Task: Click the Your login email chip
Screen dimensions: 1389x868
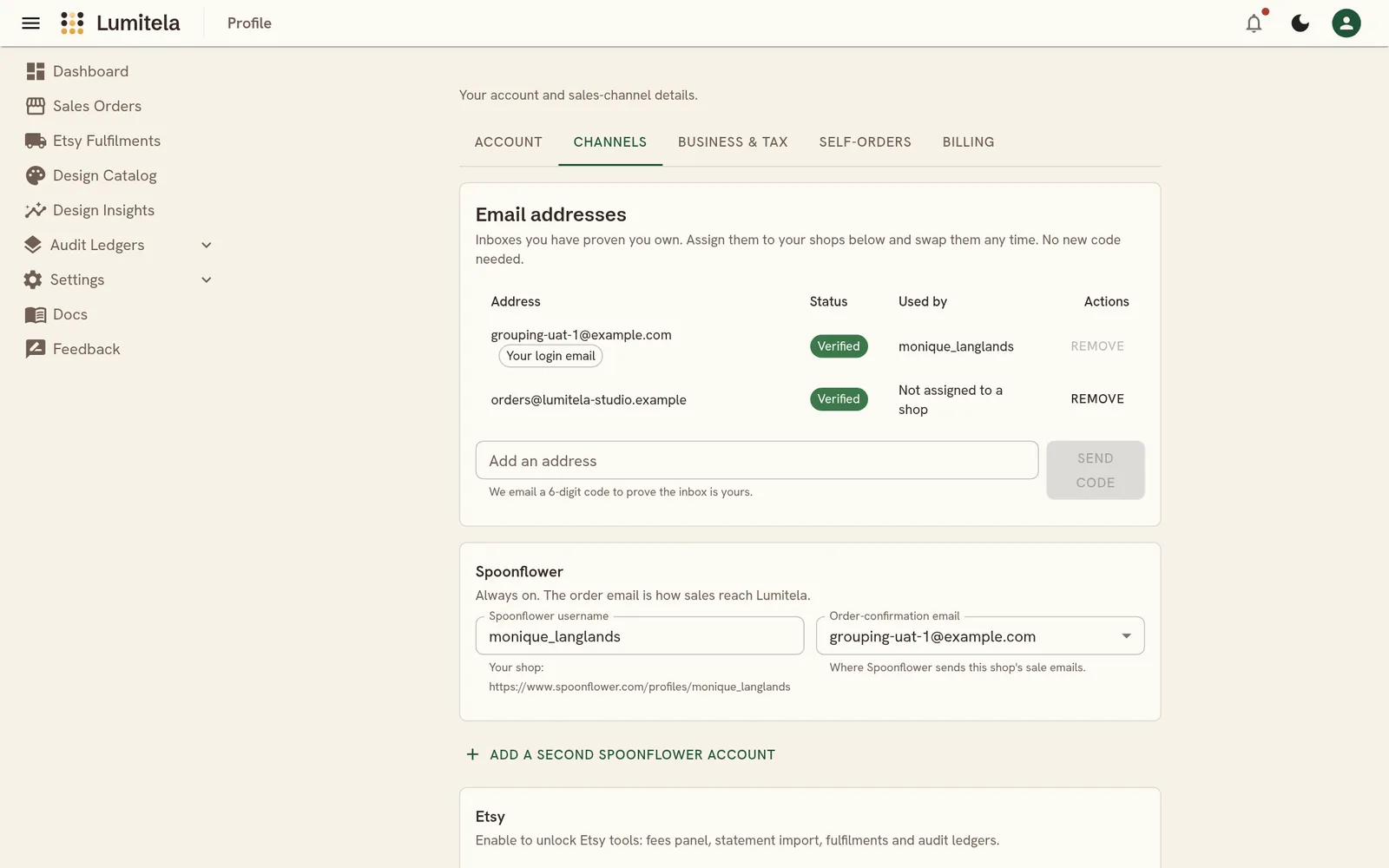Action: pyautogui.click(x=550, y=356)
